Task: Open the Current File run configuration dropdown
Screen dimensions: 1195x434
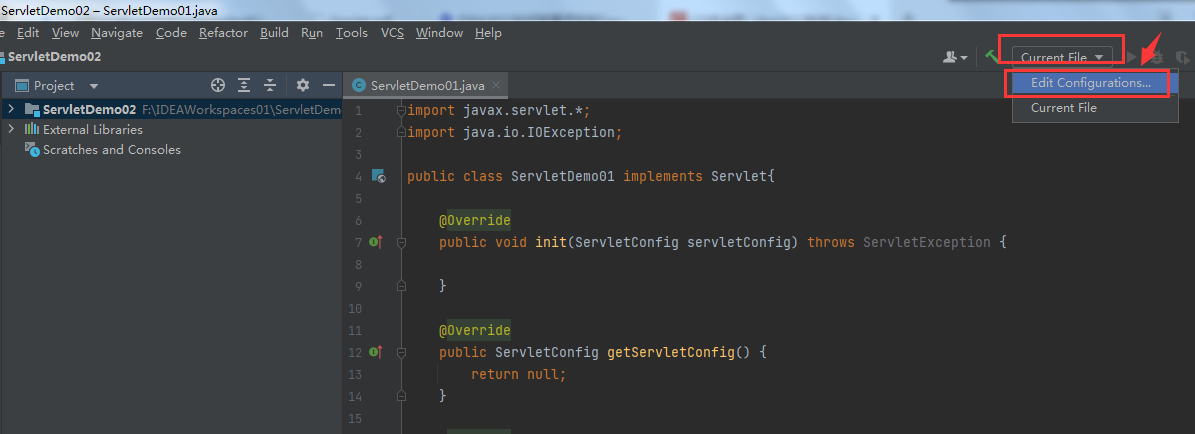Action: (1062, 57)
